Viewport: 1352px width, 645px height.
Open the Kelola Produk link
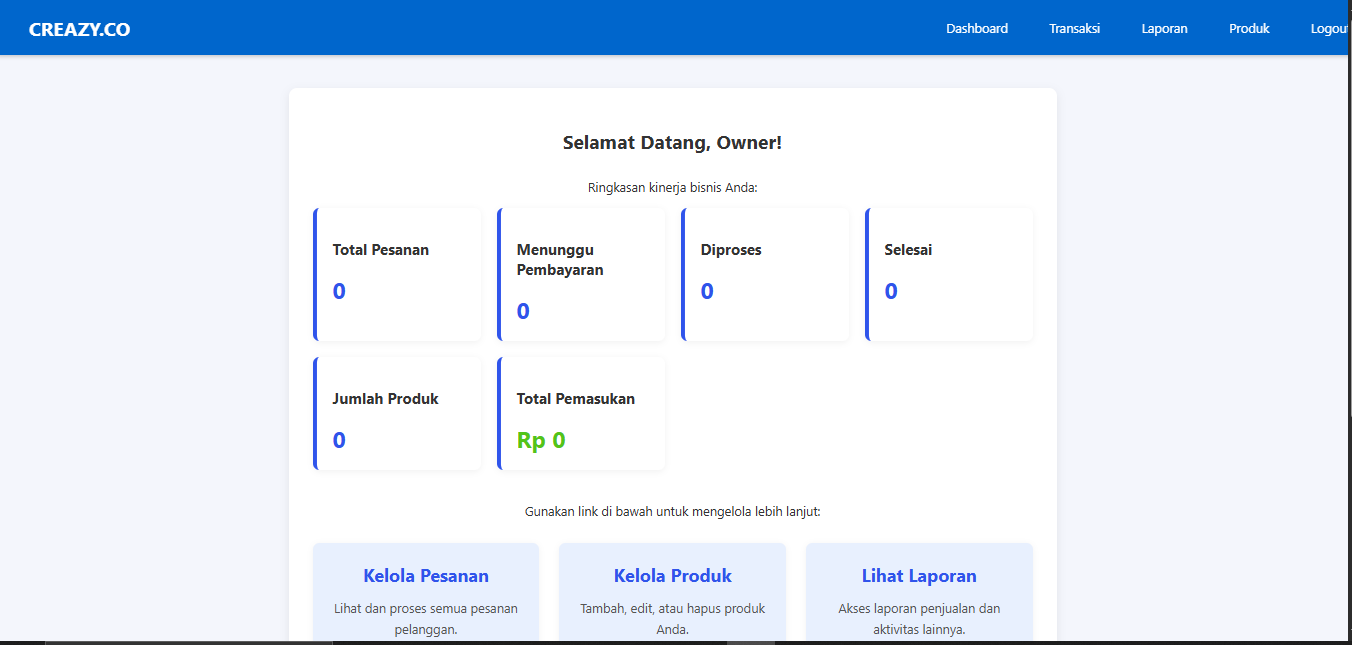pyautogui.click(x=672, y=575)
